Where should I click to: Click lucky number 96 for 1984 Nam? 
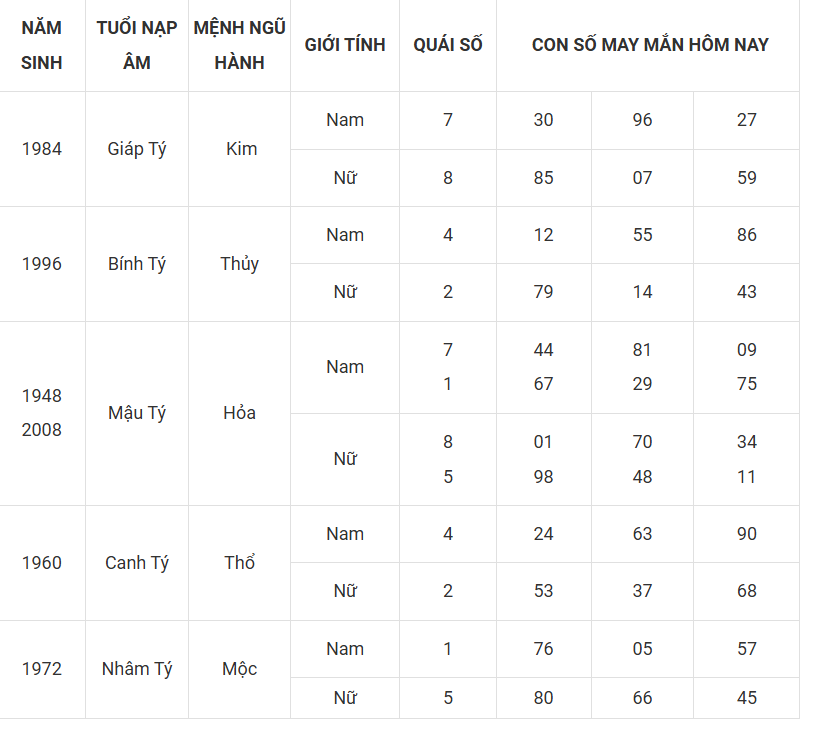click(x=642, y=120)
